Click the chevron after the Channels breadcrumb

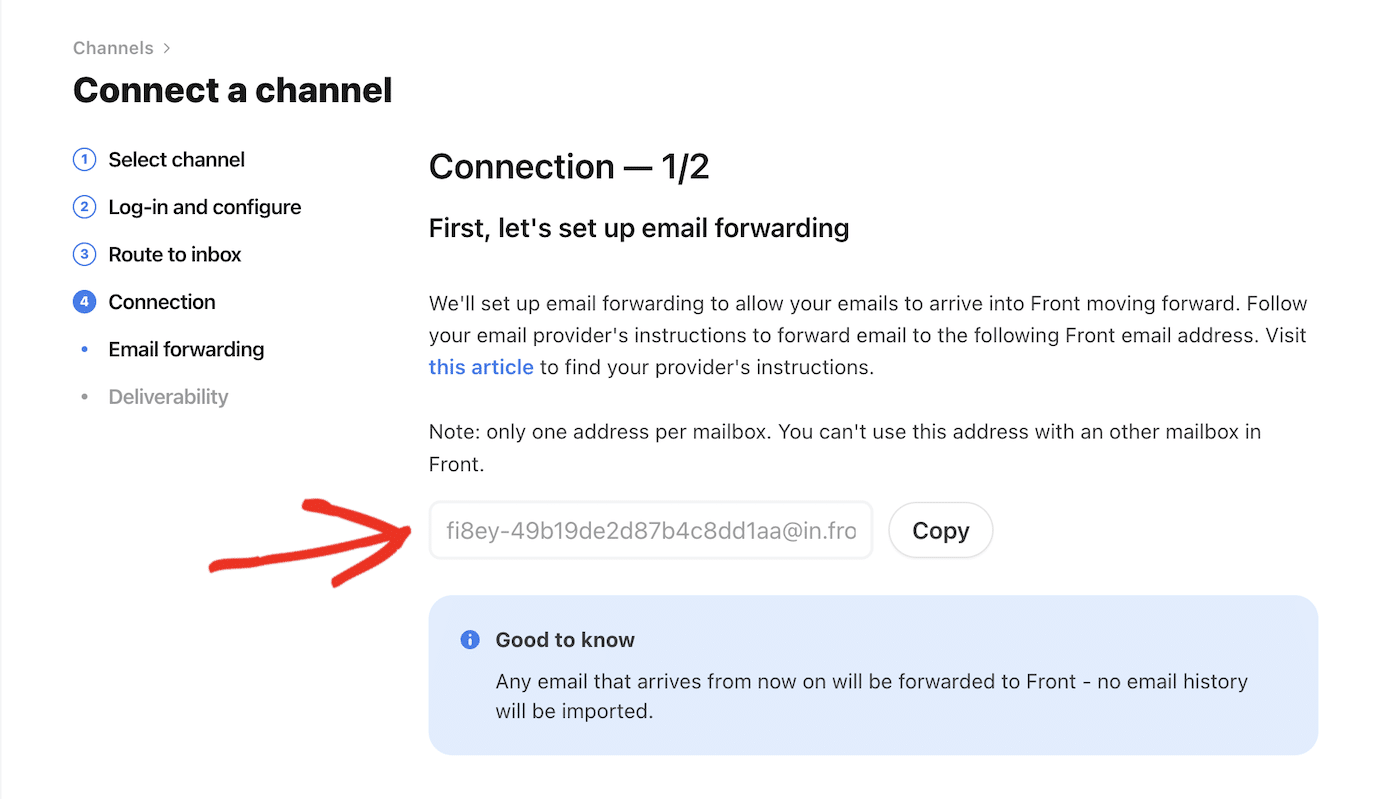(x=166, y=47)
